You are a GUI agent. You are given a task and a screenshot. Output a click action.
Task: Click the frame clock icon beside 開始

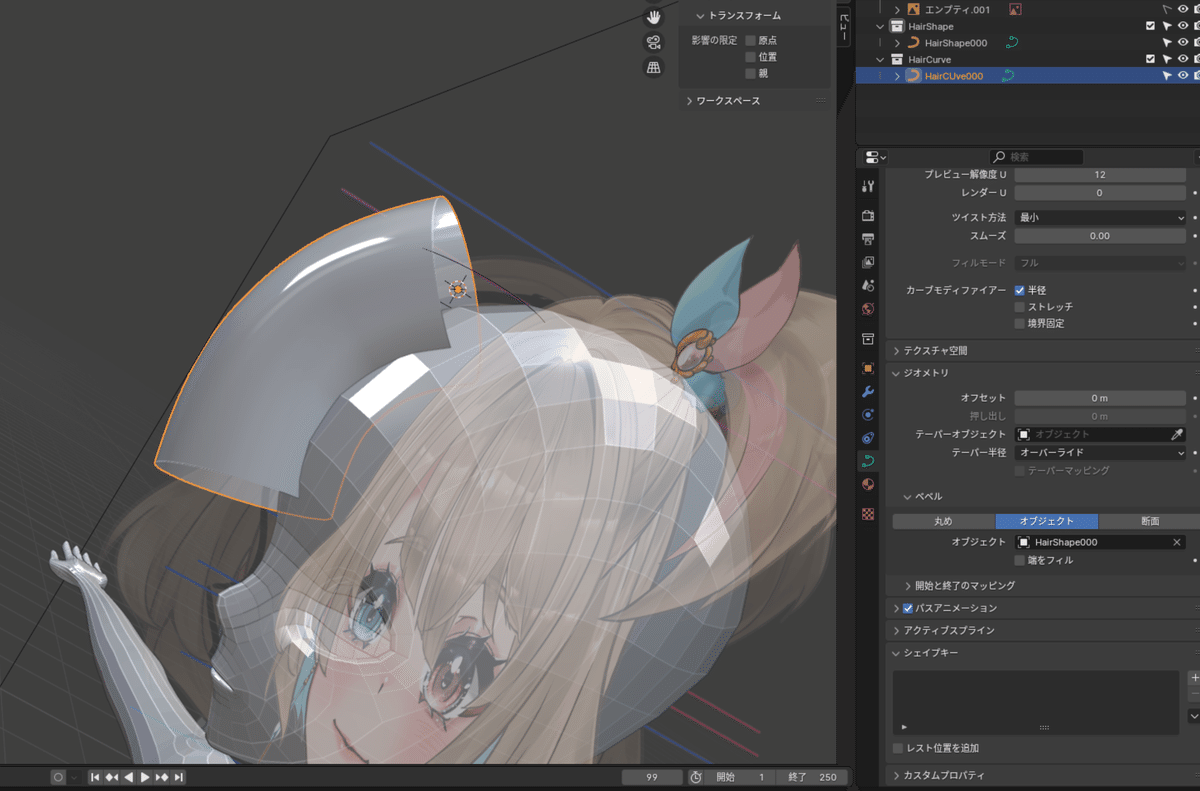click(696, 777)
